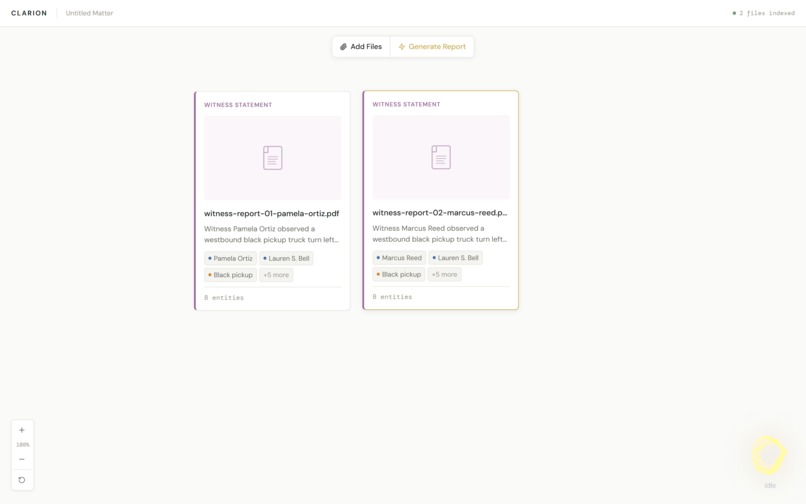Viewport: 806px width, 504px height.
Task: Click the 2 files indexed status
Action: pos(763,13)
